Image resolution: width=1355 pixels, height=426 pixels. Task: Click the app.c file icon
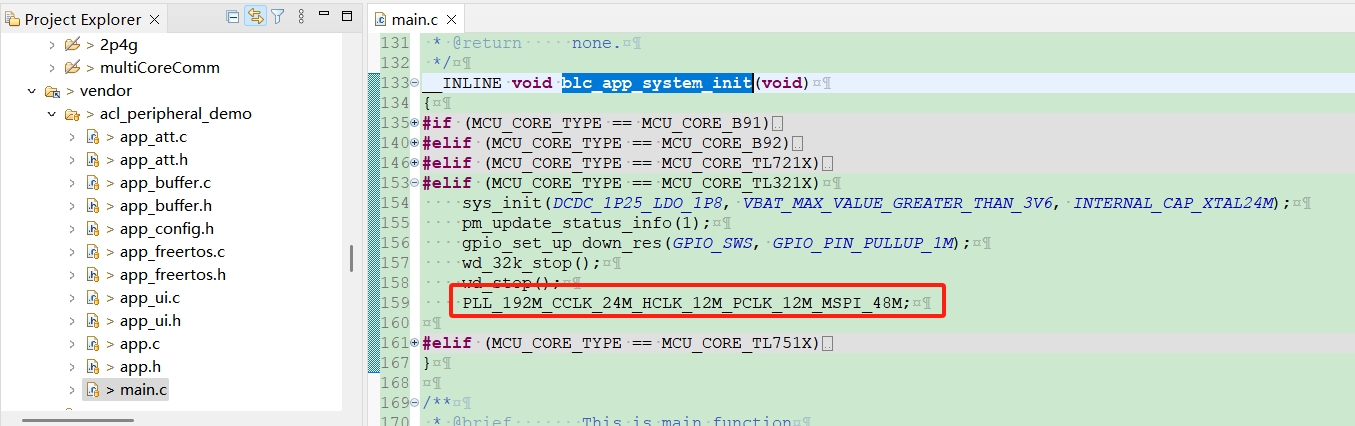pos(92,344)
